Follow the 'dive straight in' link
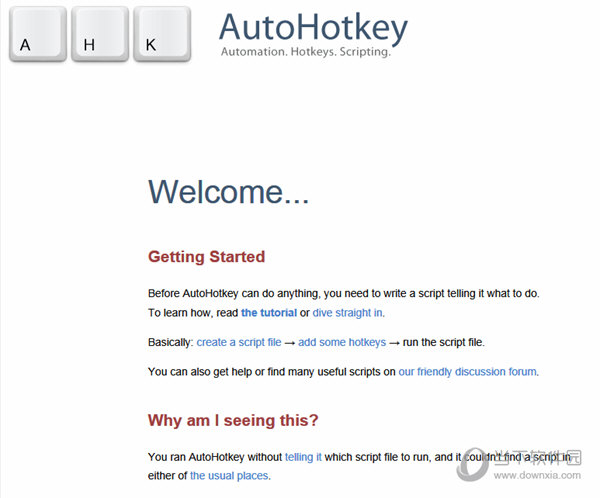Screen dimensions: 600x498 [x=348, y=313]
